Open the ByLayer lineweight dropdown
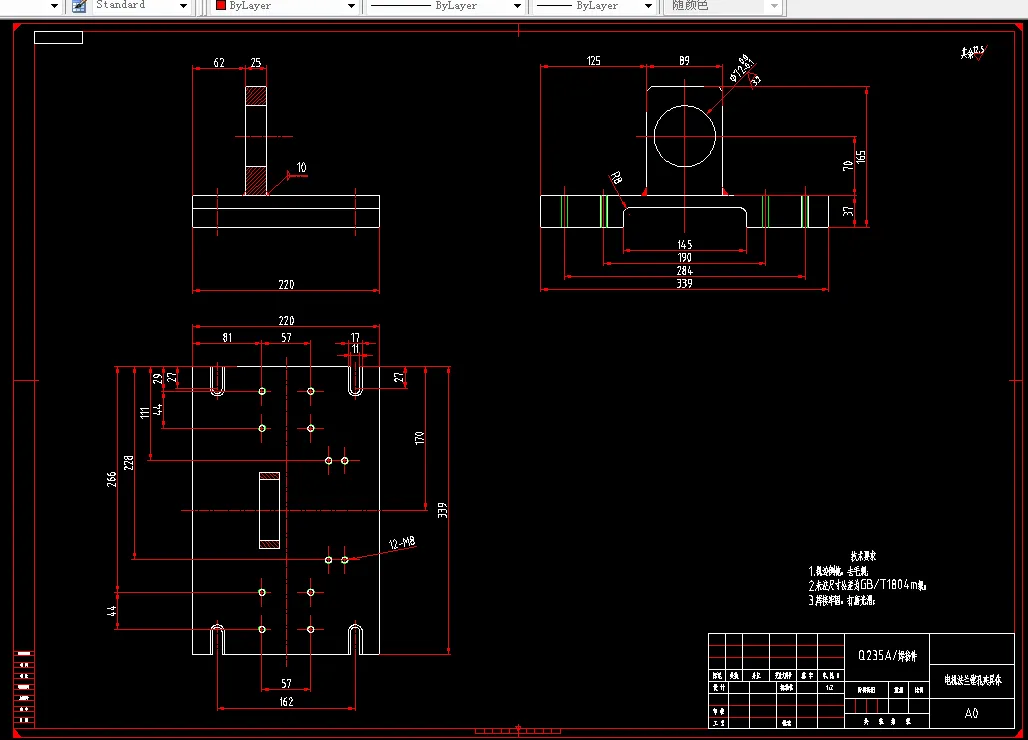 pyautogui.click(x=594, y=6)
